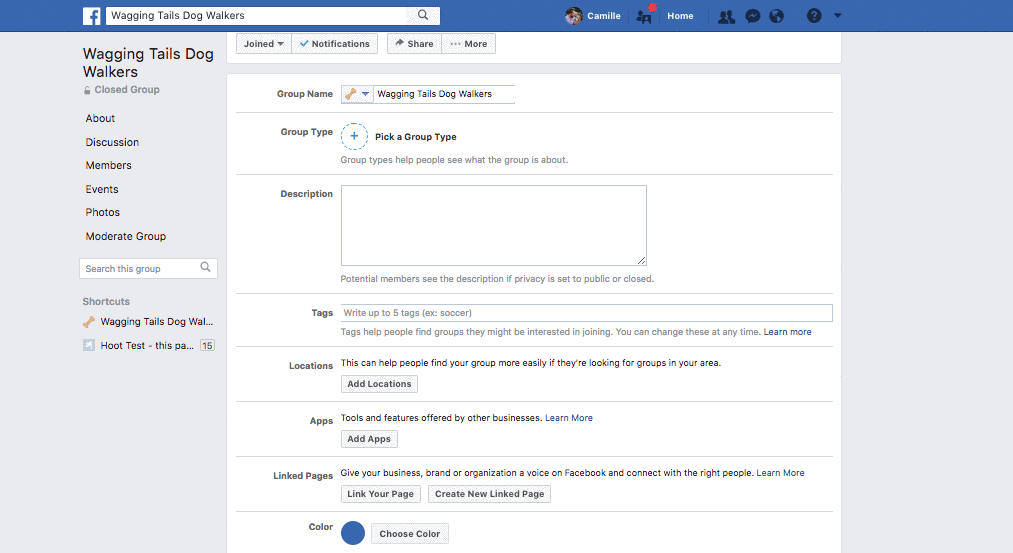Click the 15 count badge beside Hoot Test
This screenshot has width=1013, height=553.
[x=207, y=346]
